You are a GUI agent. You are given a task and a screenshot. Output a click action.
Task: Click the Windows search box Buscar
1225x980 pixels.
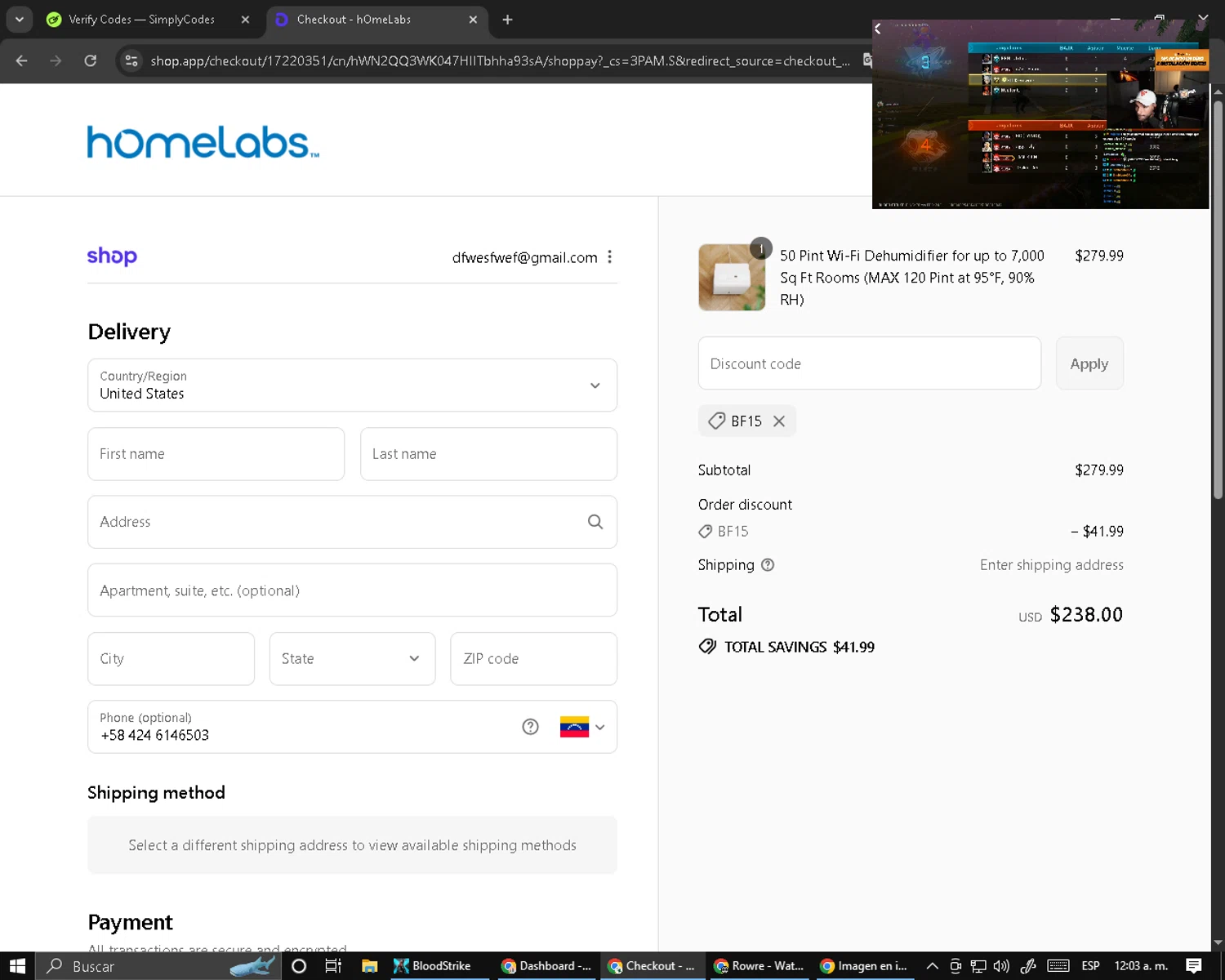pos(159,966)
